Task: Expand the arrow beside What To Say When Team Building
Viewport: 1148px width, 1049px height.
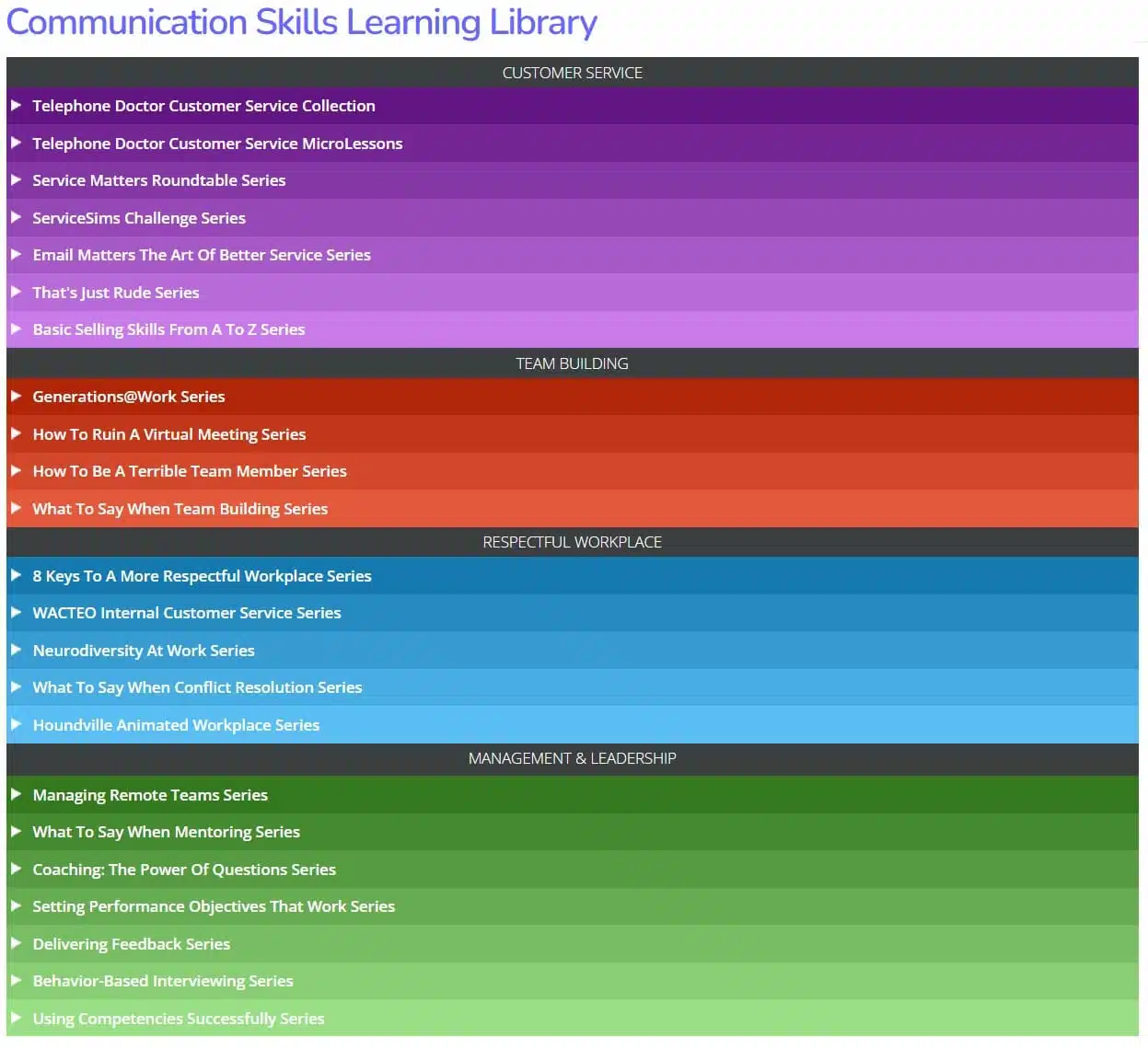Action: (16, 509)
